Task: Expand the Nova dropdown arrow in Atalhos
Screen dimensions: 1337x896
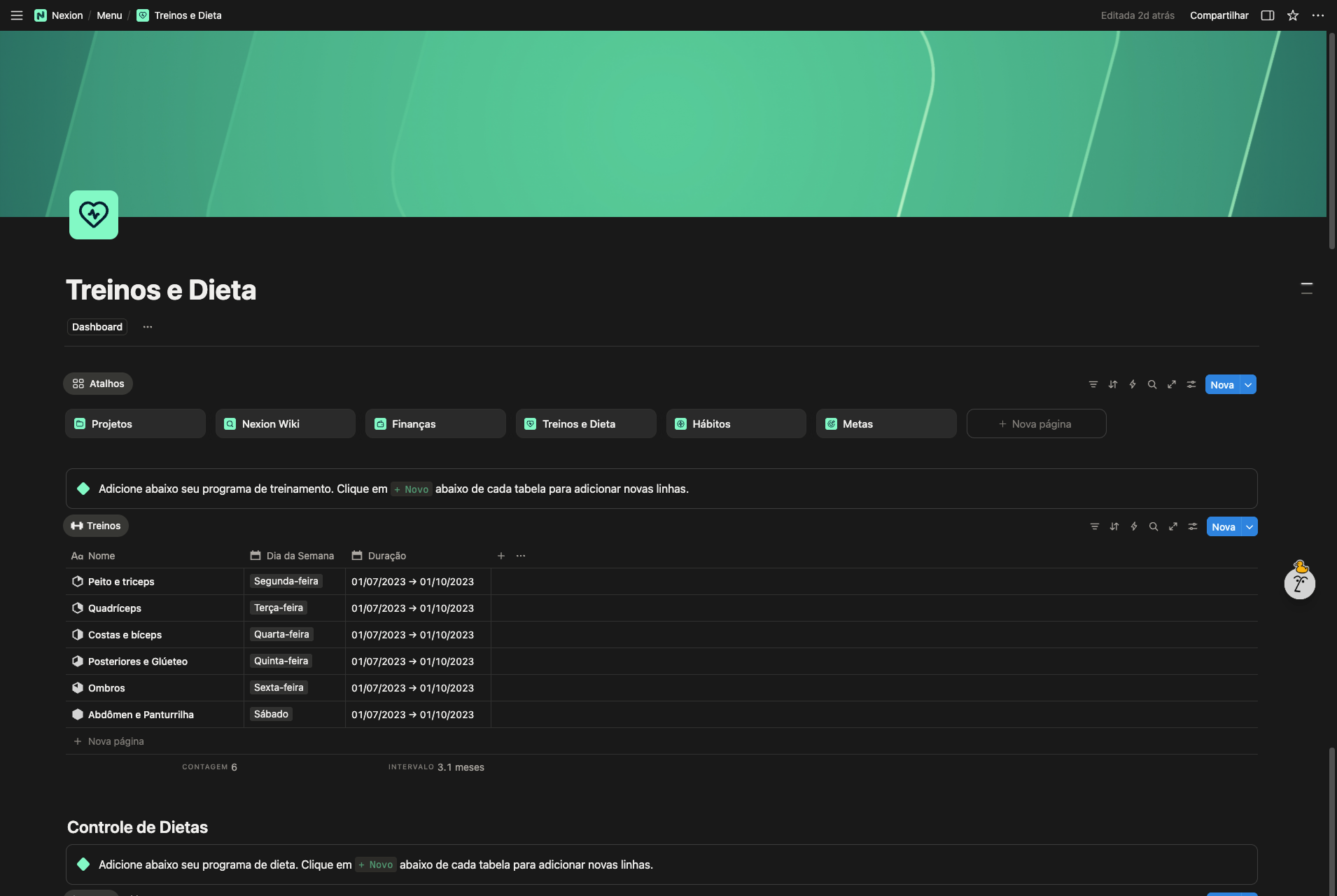Action: 1248,384
